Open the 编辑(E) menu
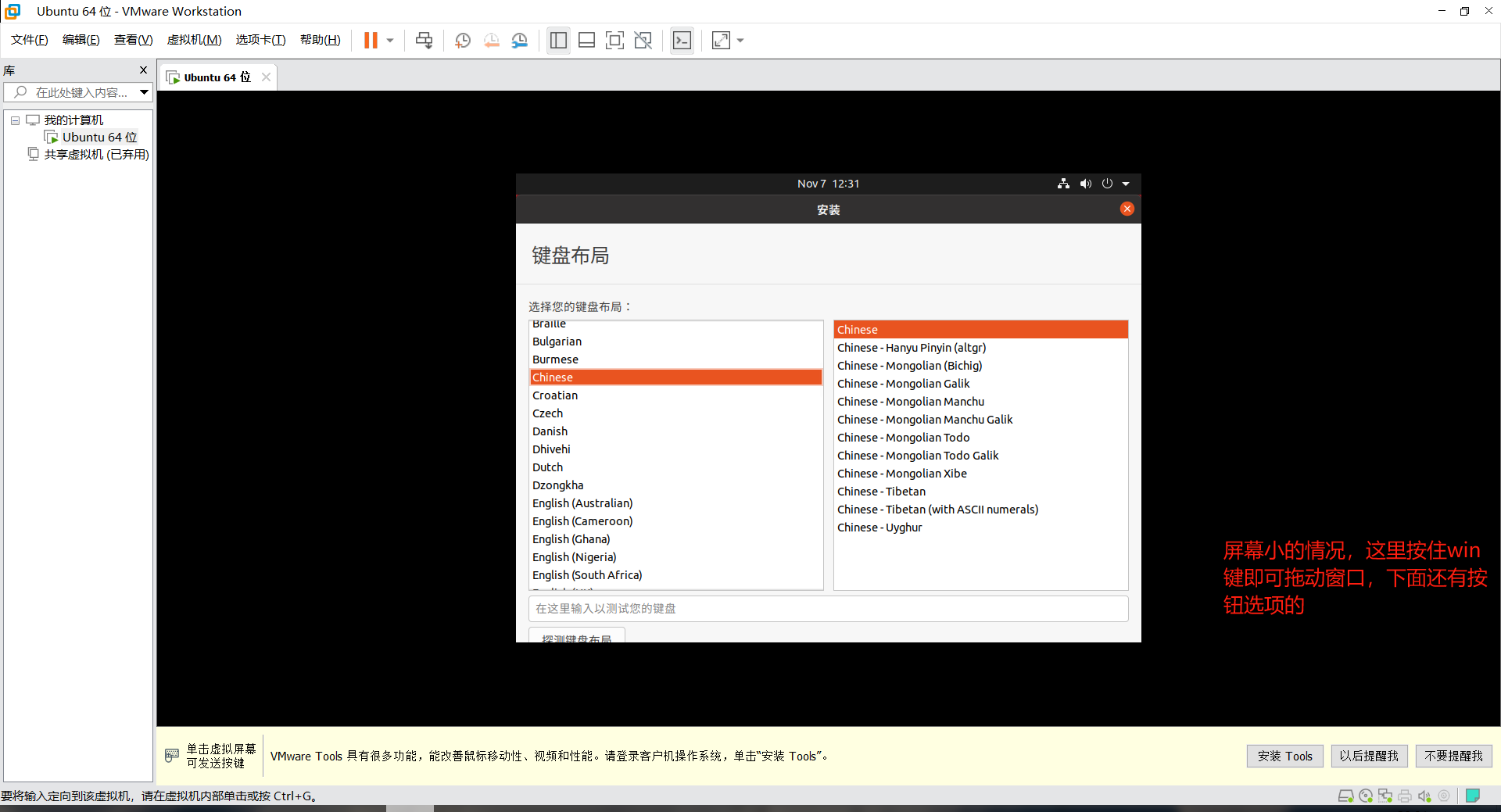Image resolution: width=1501 pixels, height=812 pixels. (81, 40)
